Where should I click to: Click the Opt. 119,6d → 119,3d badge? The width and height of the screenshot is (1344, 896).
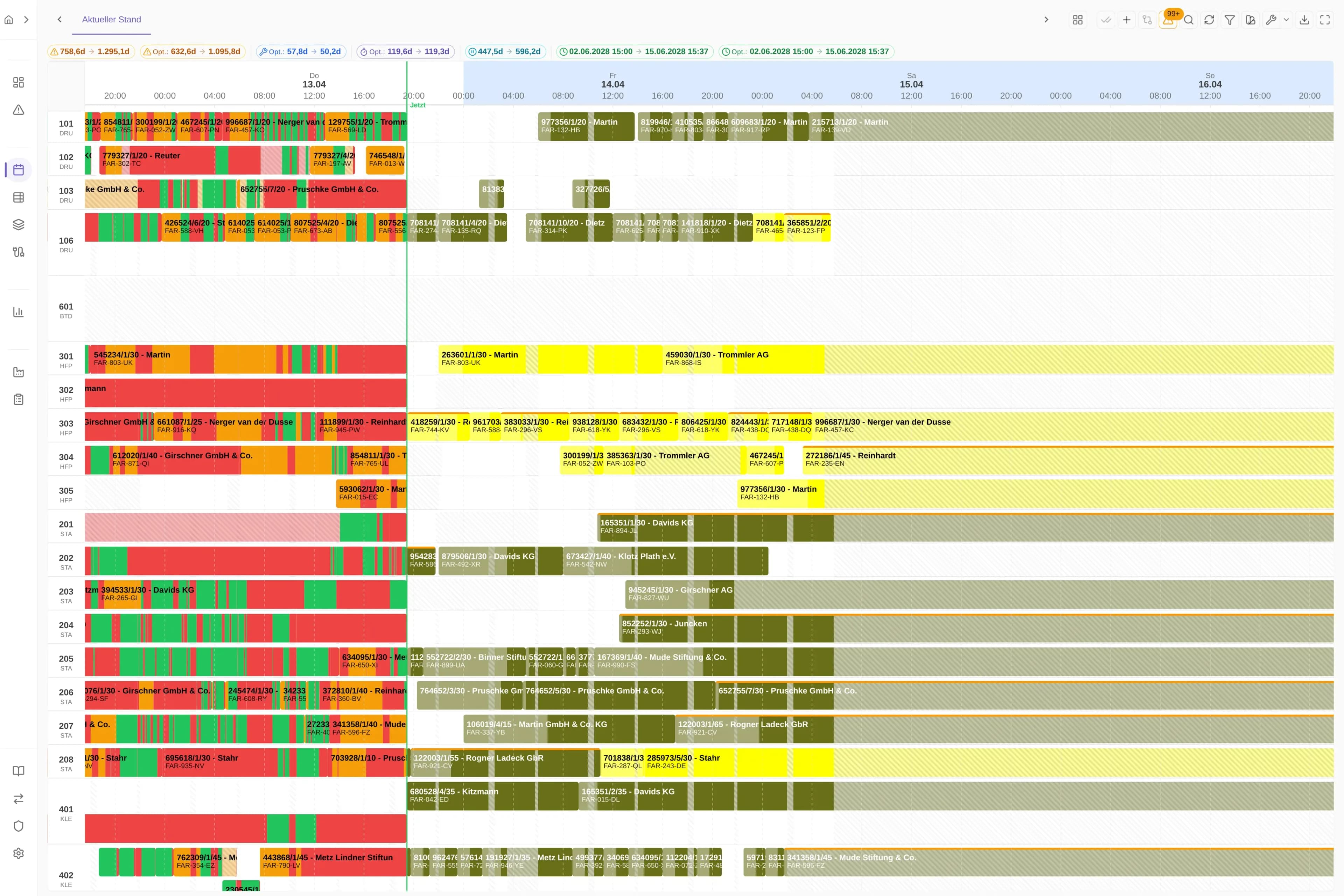[406, 51]
